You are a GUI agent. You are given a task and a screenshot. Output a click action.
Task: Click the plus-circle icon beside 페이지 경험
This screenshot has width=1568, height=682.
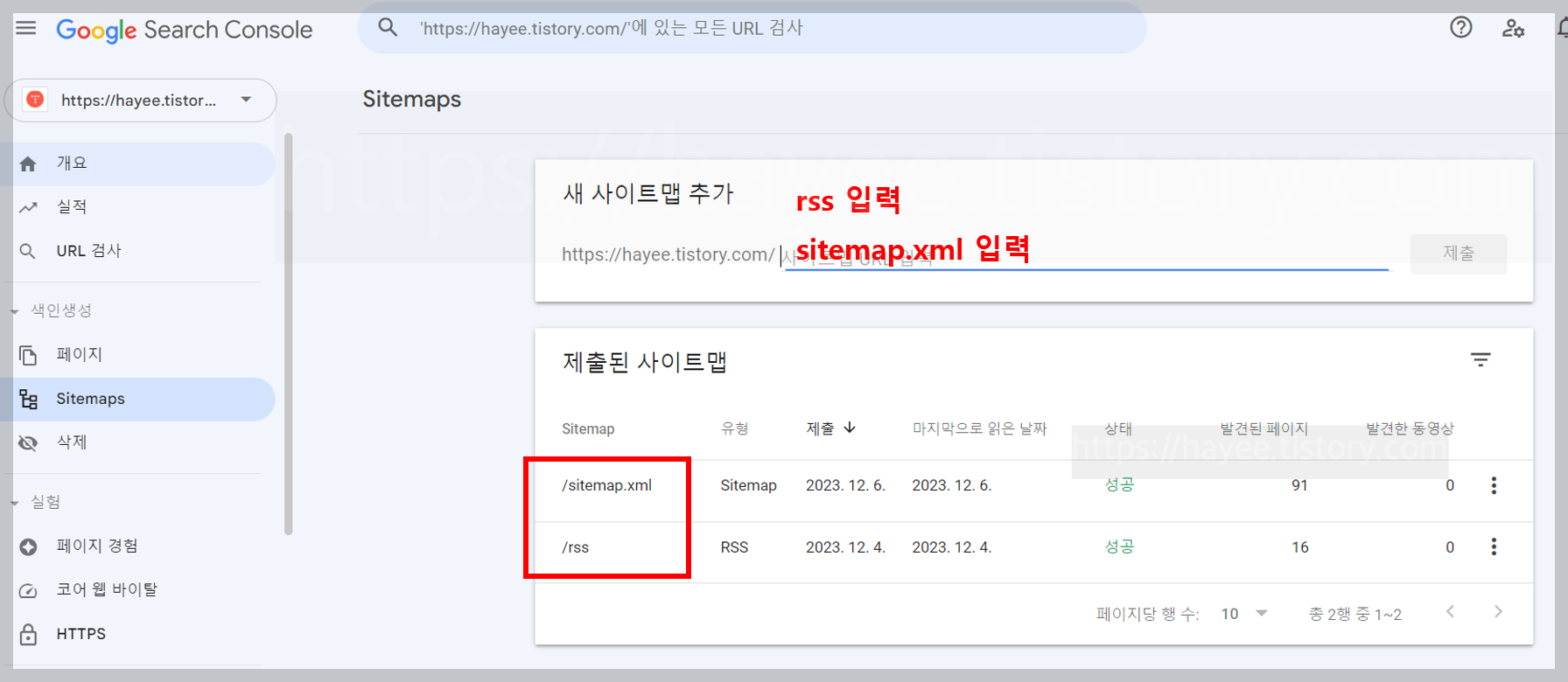click(x=28, y=546)
